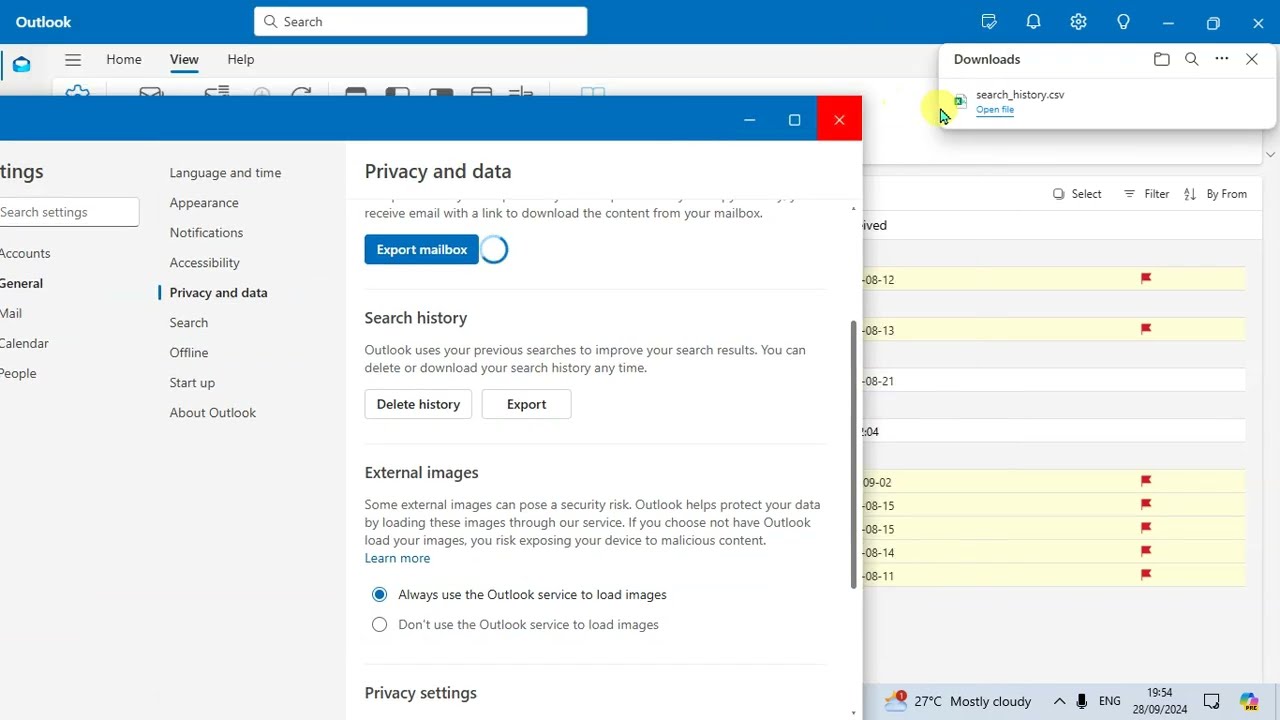Open the weather widget in taskbar
The width and height of the screenshot is (1280, 720).
tap(958, 701)
